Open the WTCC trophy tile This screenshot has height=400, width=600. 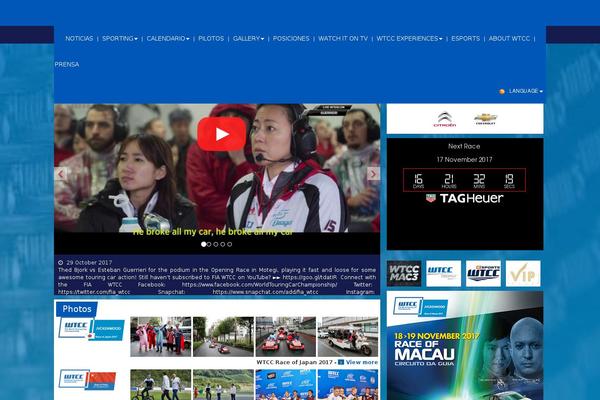[x=443, y=274]
